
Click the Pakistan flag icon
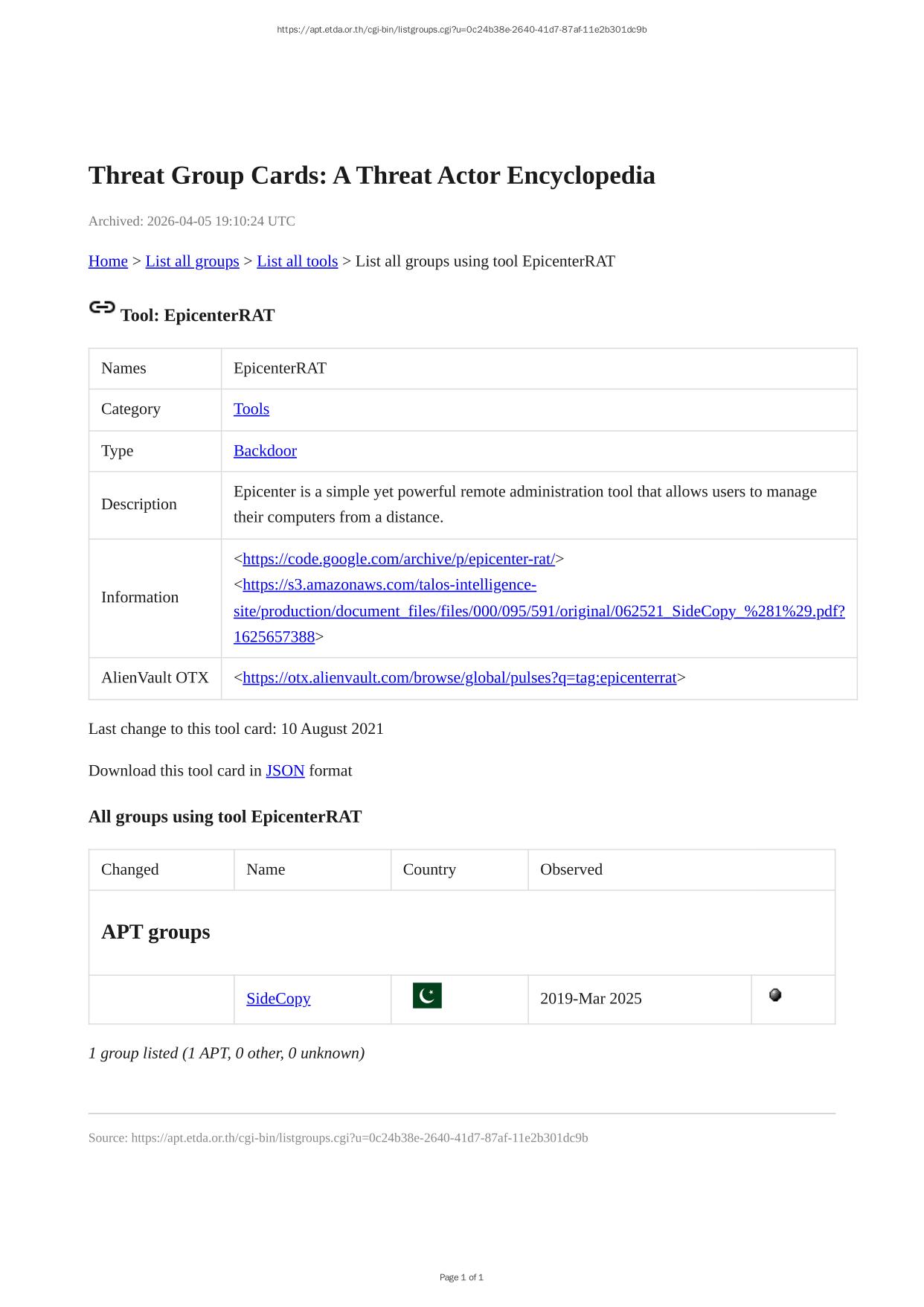point(427,996)
